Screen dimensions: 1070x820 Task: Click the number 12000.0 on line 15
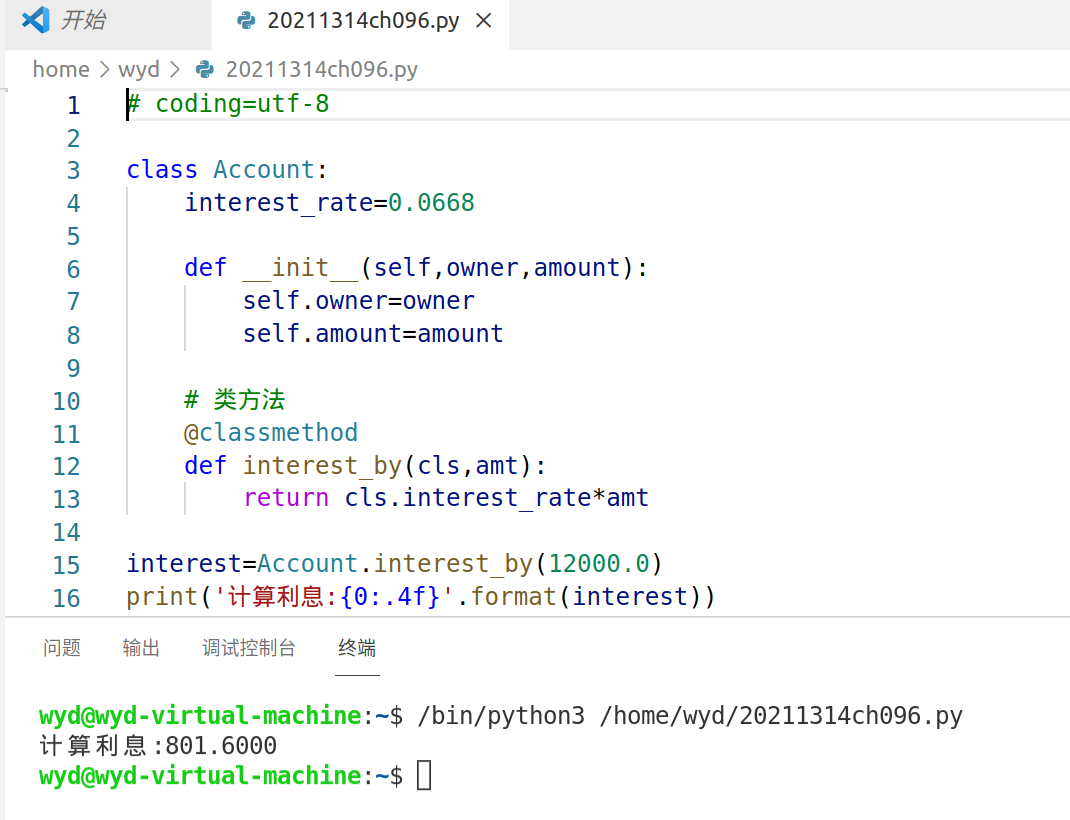click(599, 563)
